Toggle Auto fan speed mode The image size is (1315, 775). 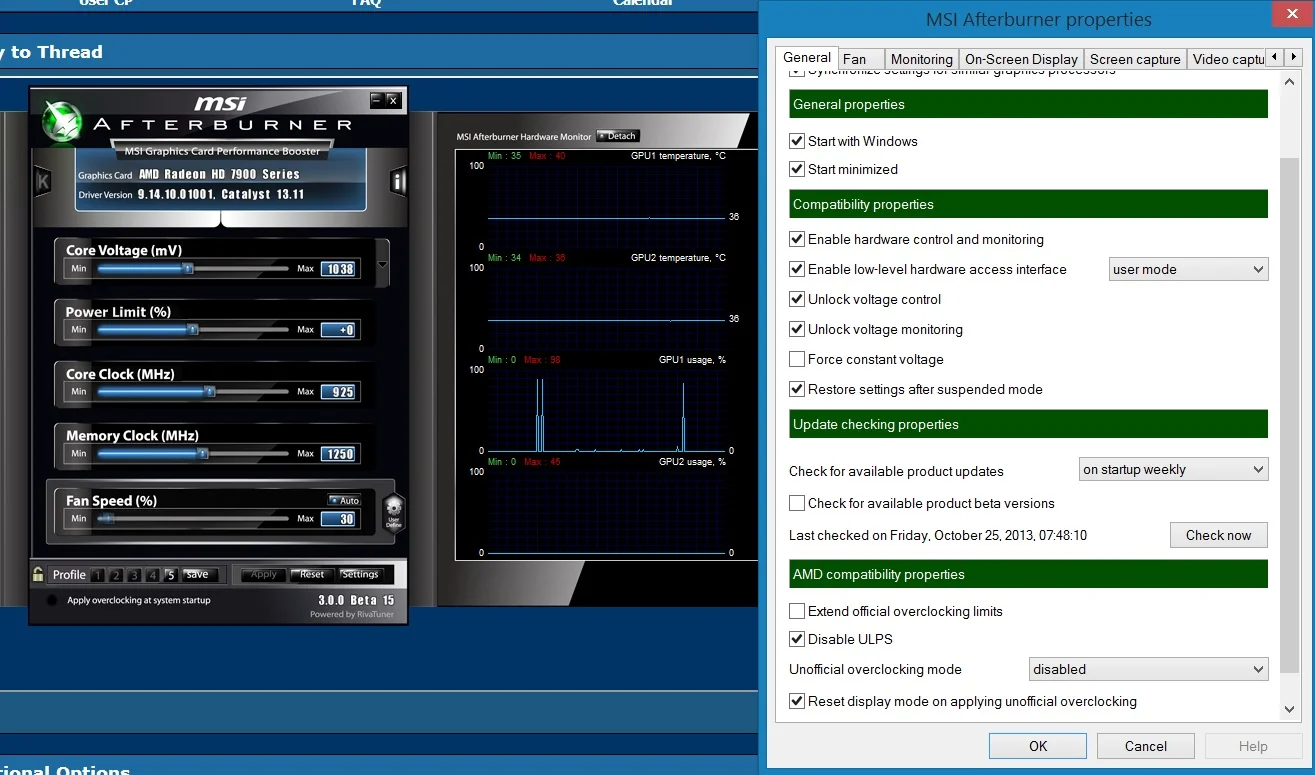345,500
